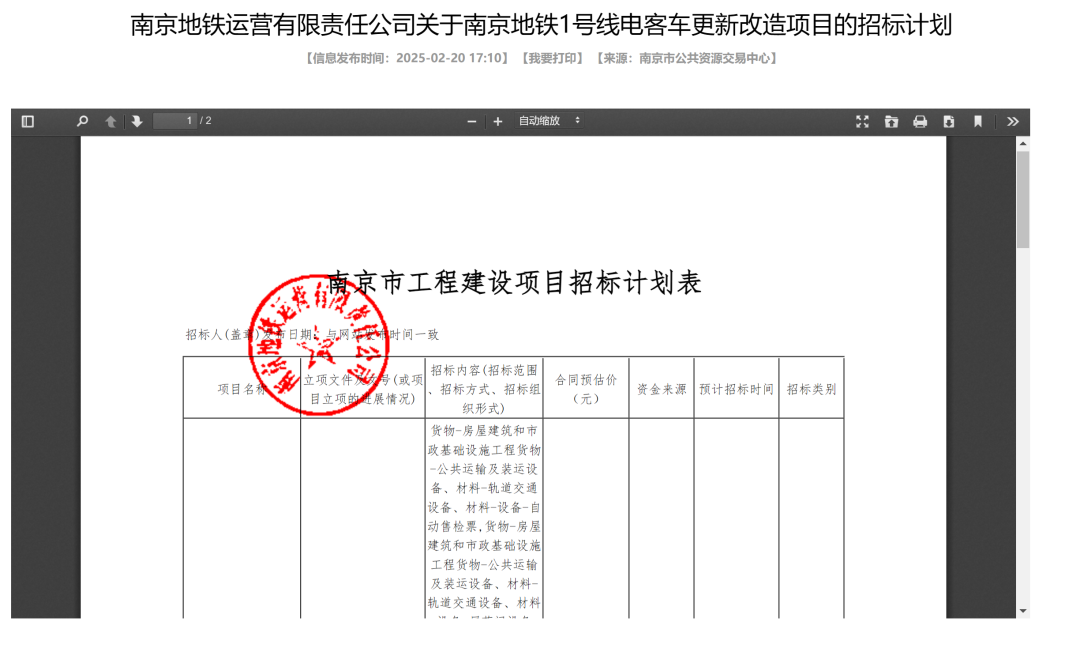Click the 招标类别 column header
This screenshot has width=1080, height=648.
coord(811,389)
